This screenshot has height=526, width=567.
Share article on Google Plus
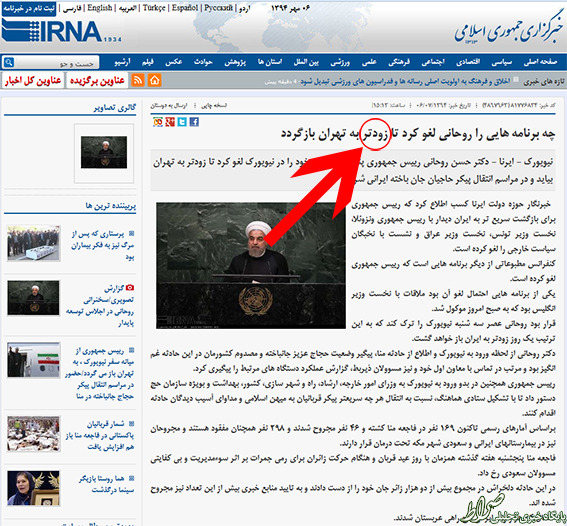click(170, 122)
